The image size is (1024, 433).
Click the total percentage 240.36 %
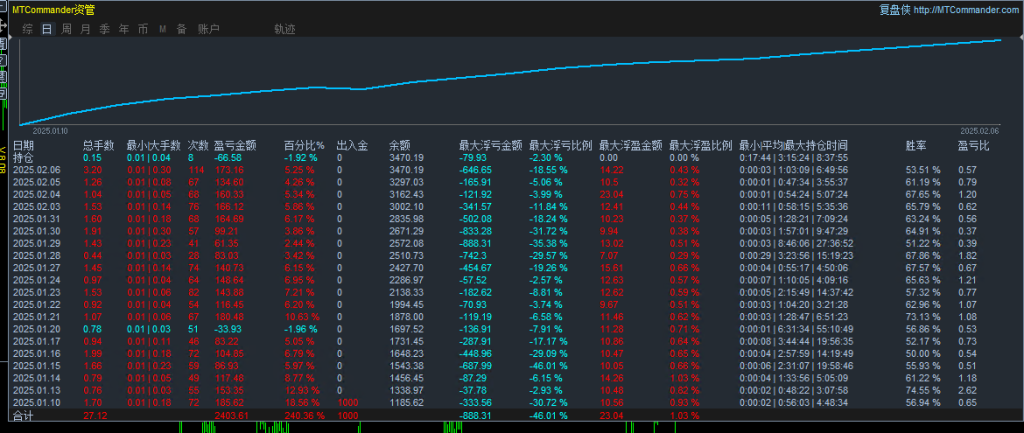(304, 415)
